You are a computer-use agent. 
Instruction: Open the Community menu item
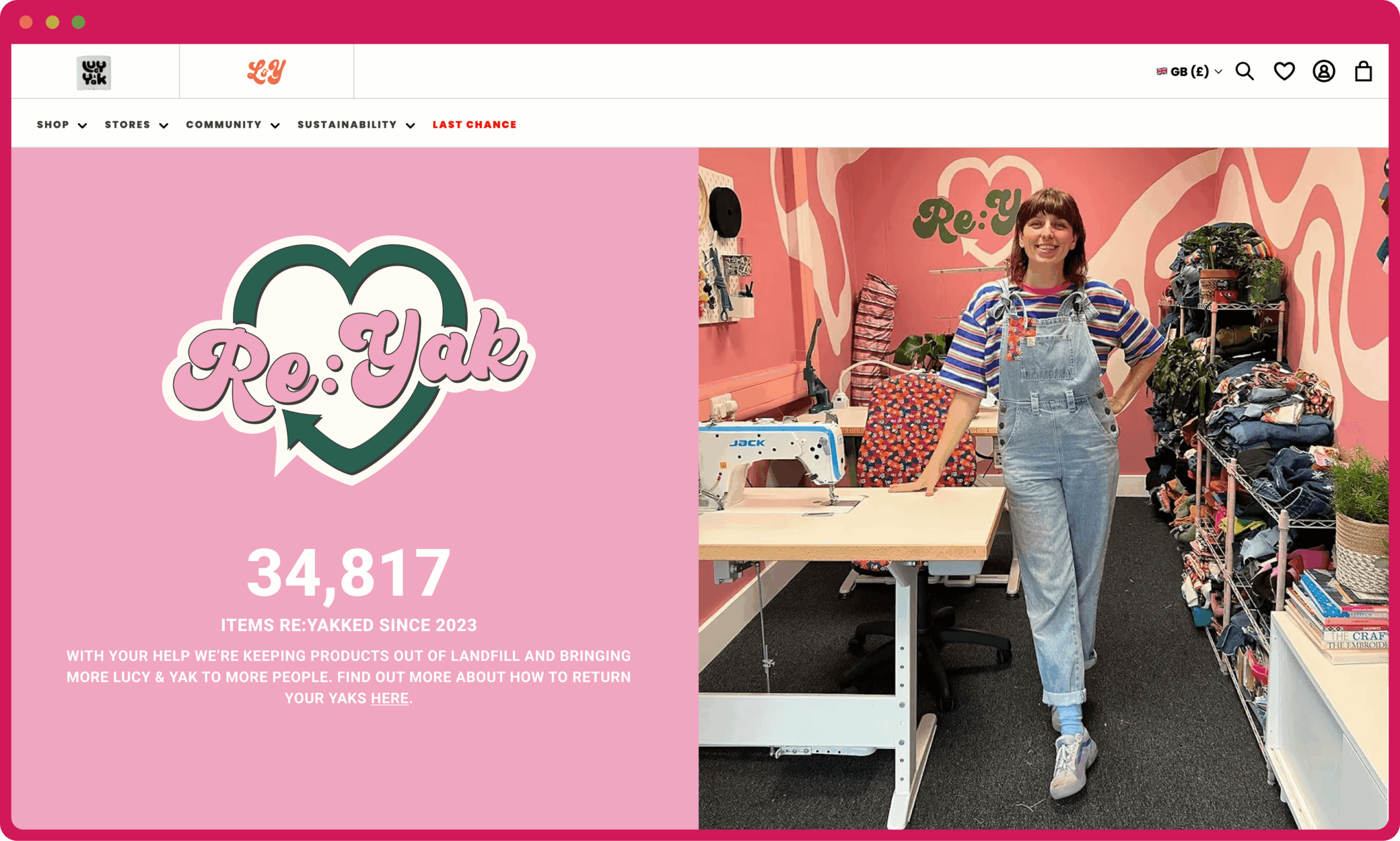pos(224,125)
